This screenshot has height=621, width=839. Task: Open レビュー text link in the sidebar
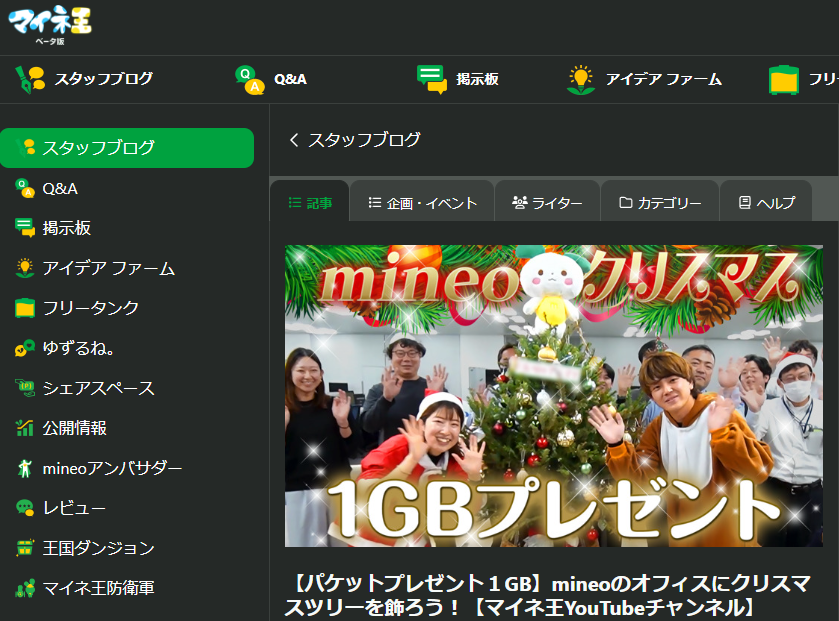74,508
